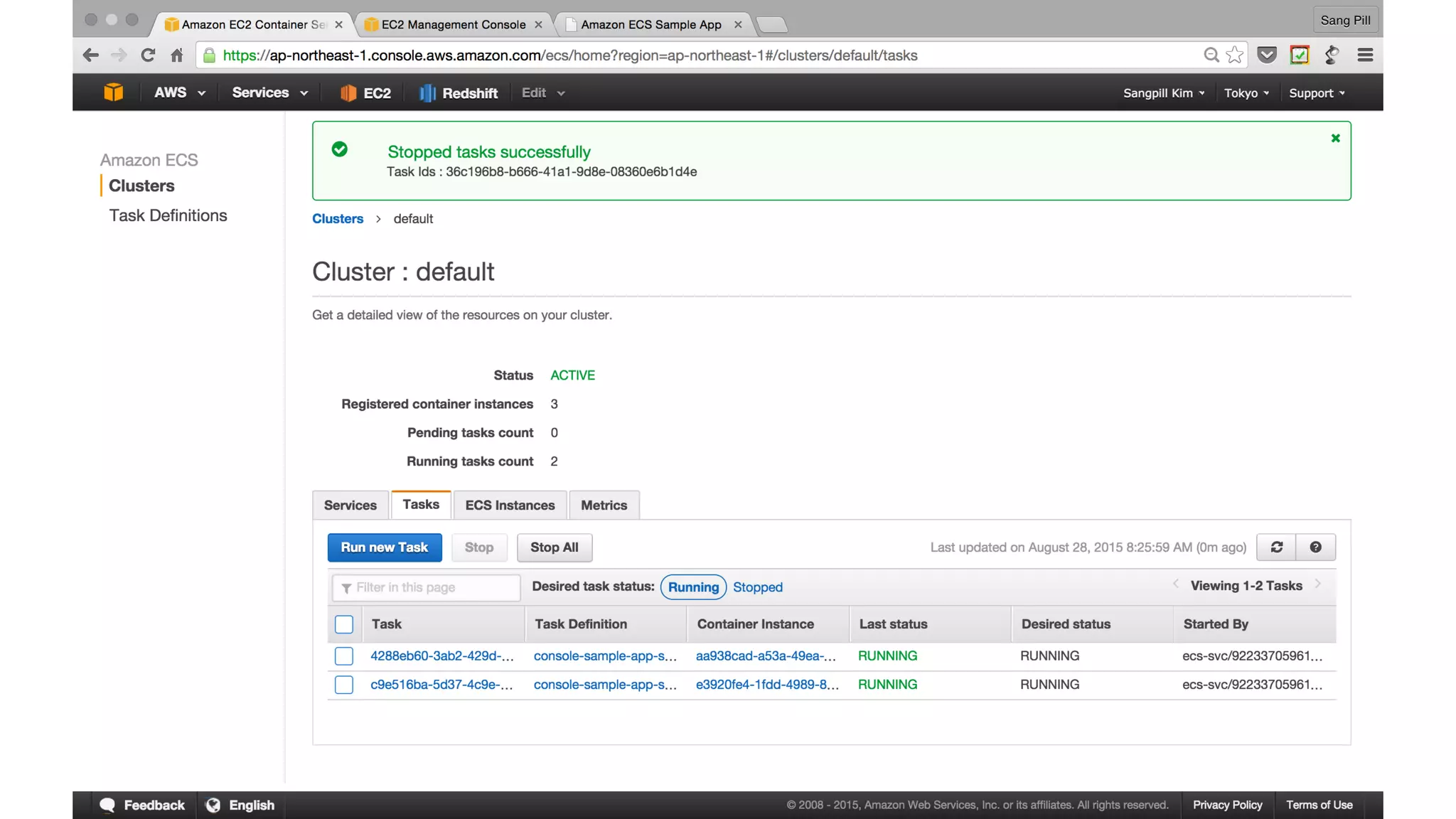Image resolution: width=1456 pixels, height=819 pixels.
Task: Click the refresh tasks list icon
Action: [x=1276, y=547]
